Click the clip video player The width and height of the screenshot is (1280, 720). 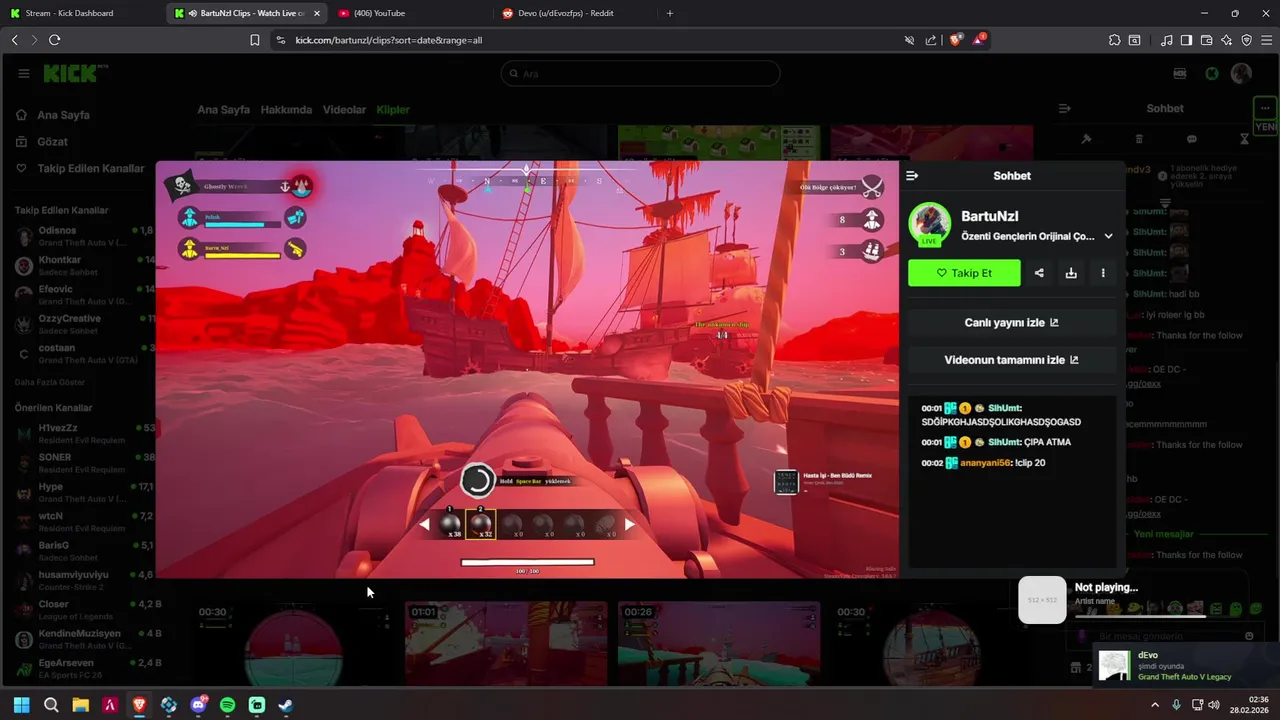(x=527, y=370)
